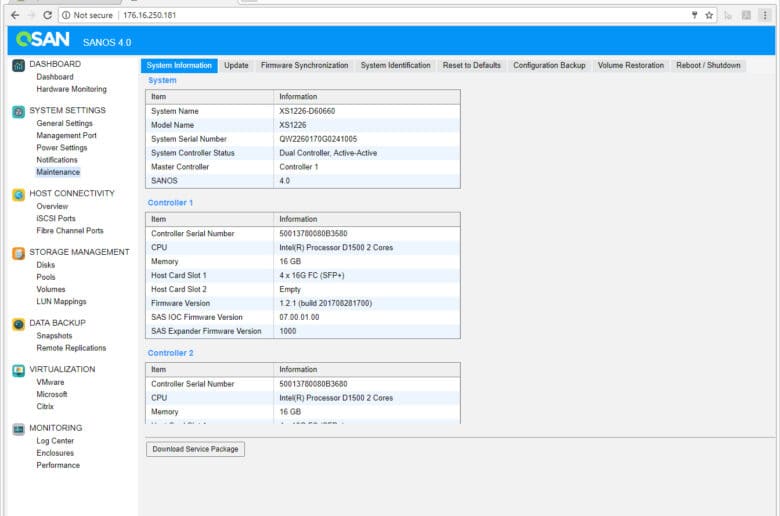Image resolution: width=780 pixels, height=516 pixels.
Task: Click the XS1226-D60660 system name value
Action: tap(307, 111)
